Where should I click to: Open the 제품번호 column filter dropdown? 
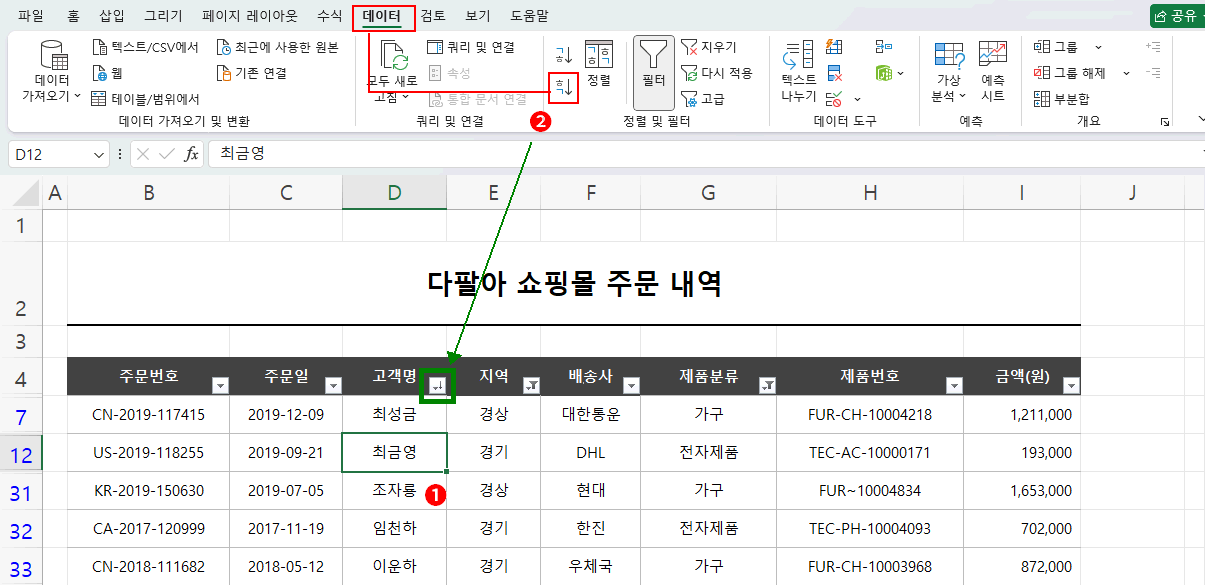click(954, 385)
